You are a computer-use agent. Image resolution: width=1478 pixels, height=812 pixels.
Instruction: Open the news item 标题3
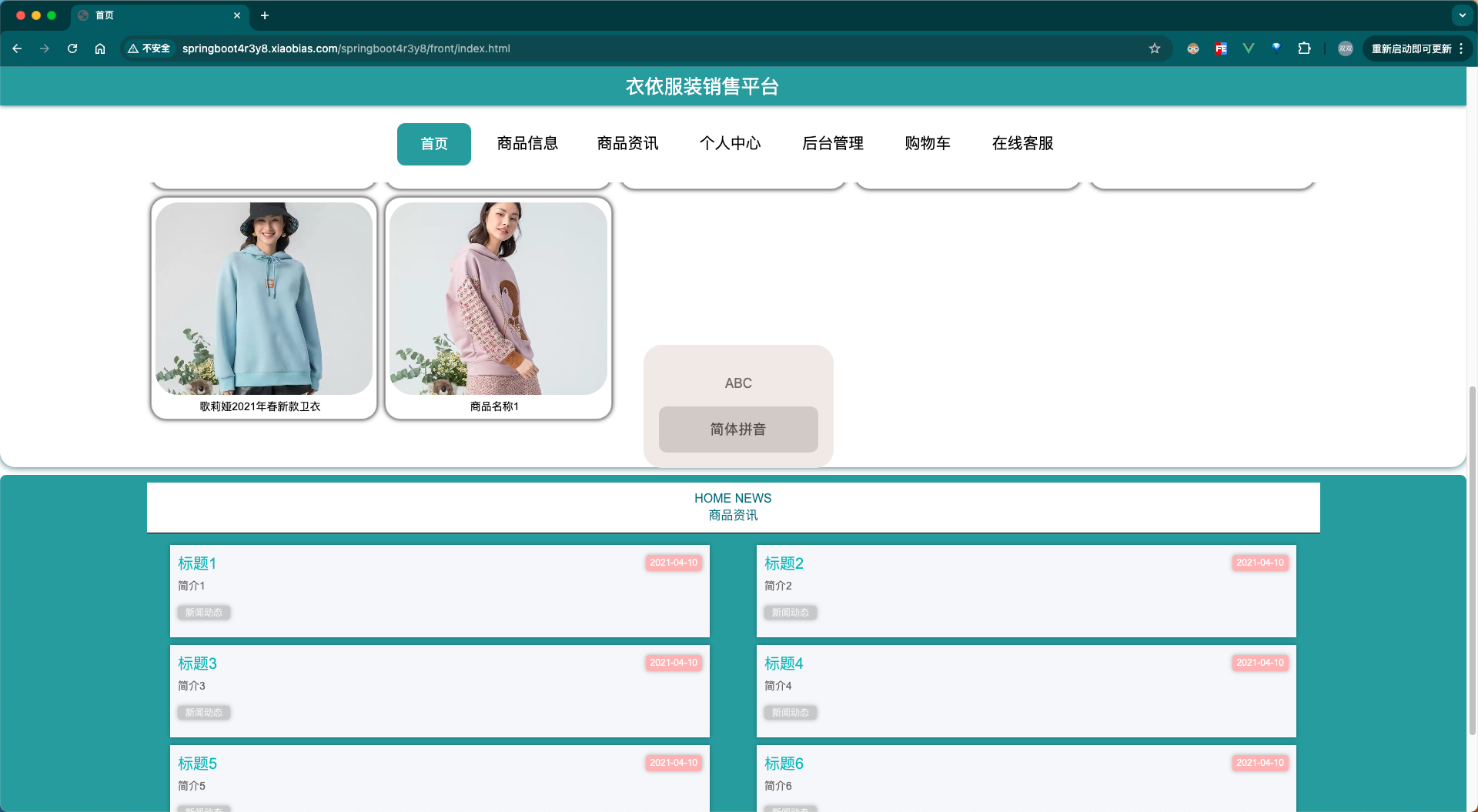197,663
